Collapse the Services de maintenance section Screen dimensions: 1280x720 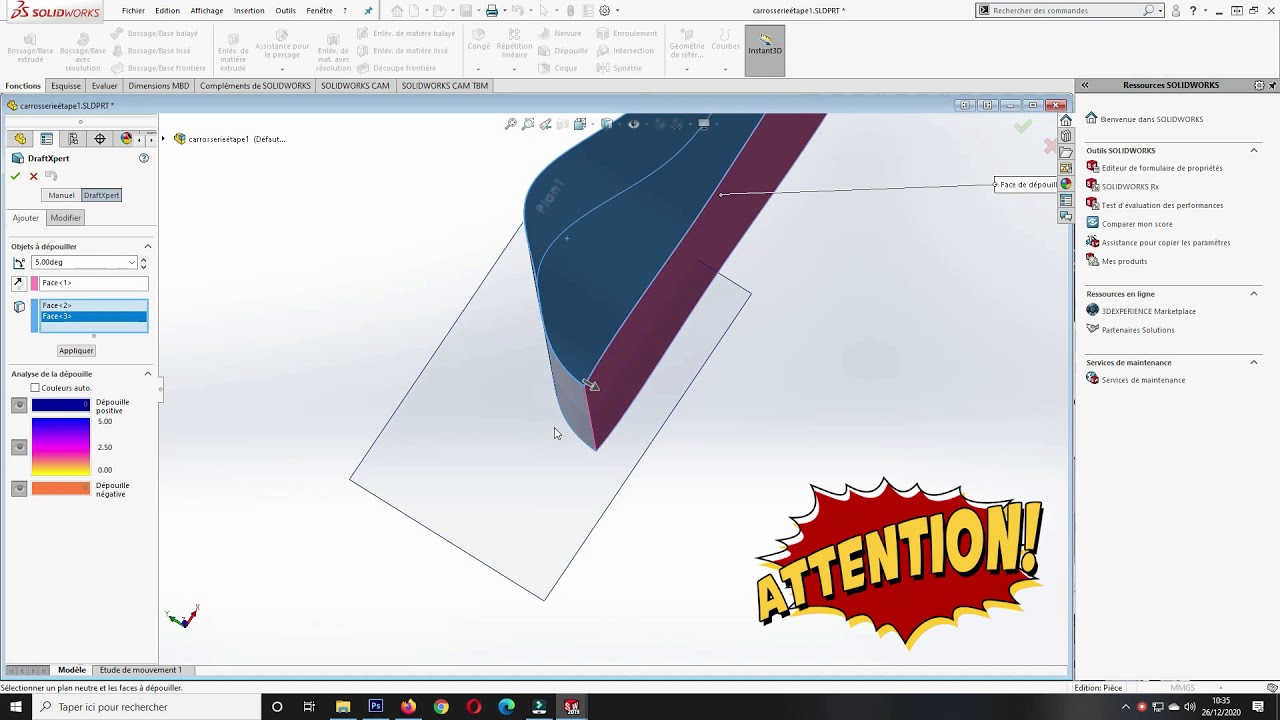click(1254, 362)
